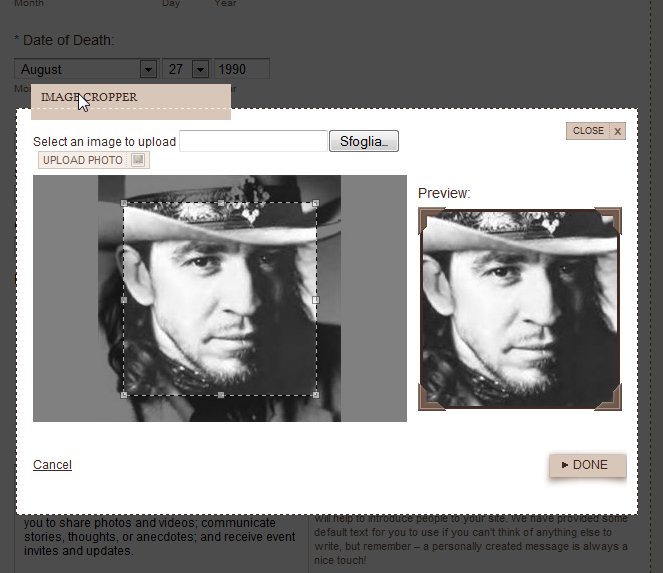Click the top-right crop handle
The height and width of the screenshot is (573, 663).
pos(316,203)
